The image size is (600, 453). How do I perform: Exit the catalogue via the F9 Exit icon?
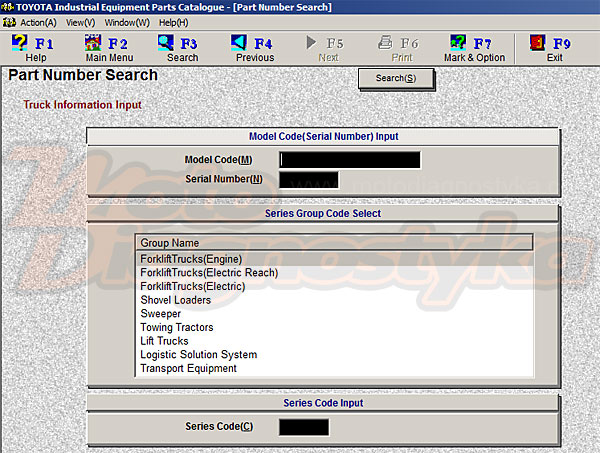538,42
